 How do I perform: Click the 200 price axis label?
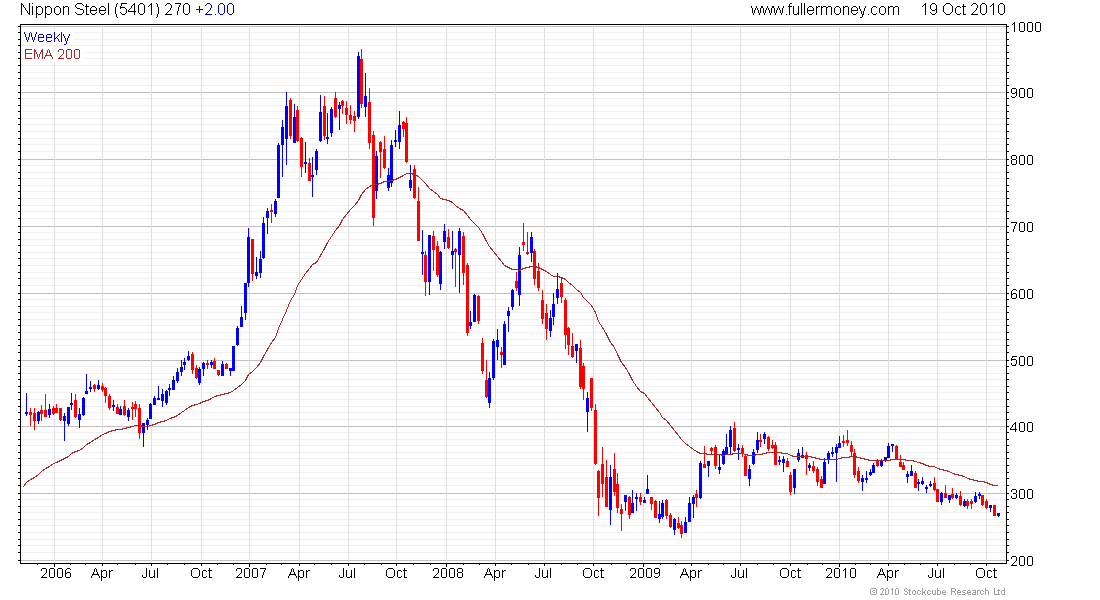[1022, 561]
